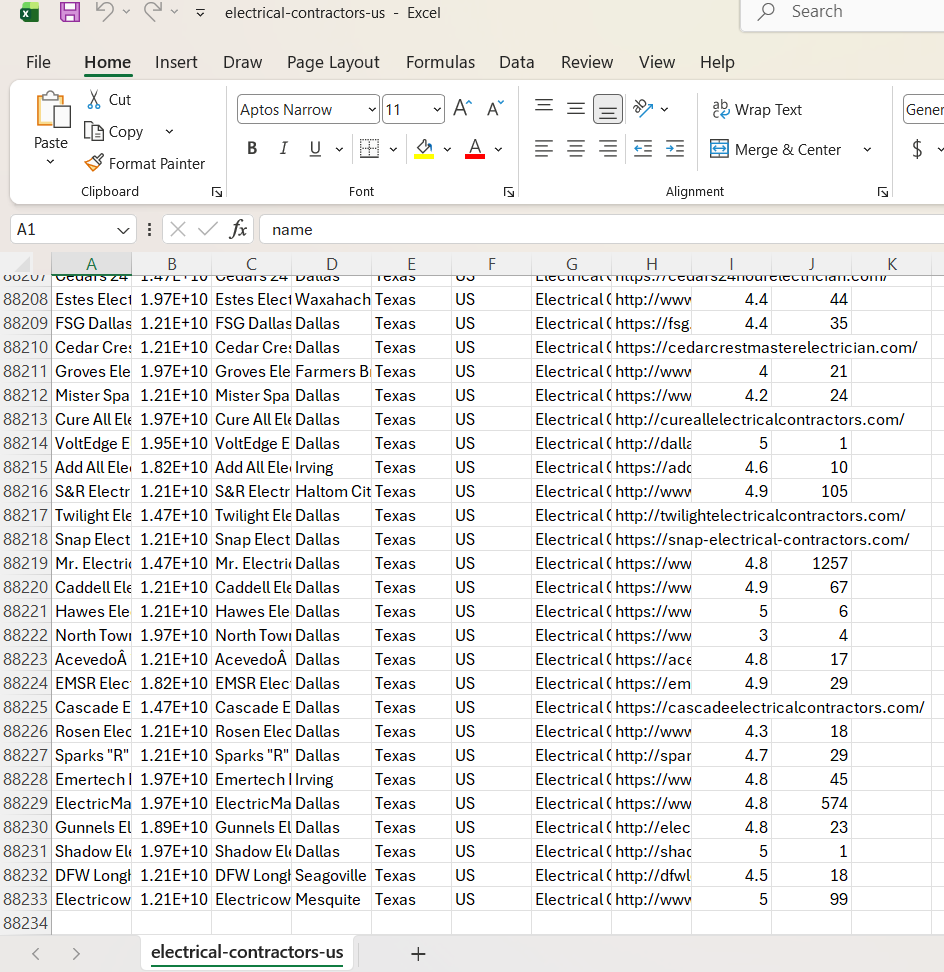Select Center alignment icon
The width and height of the screenshot is (944, 972).
[x=576, y=148]
